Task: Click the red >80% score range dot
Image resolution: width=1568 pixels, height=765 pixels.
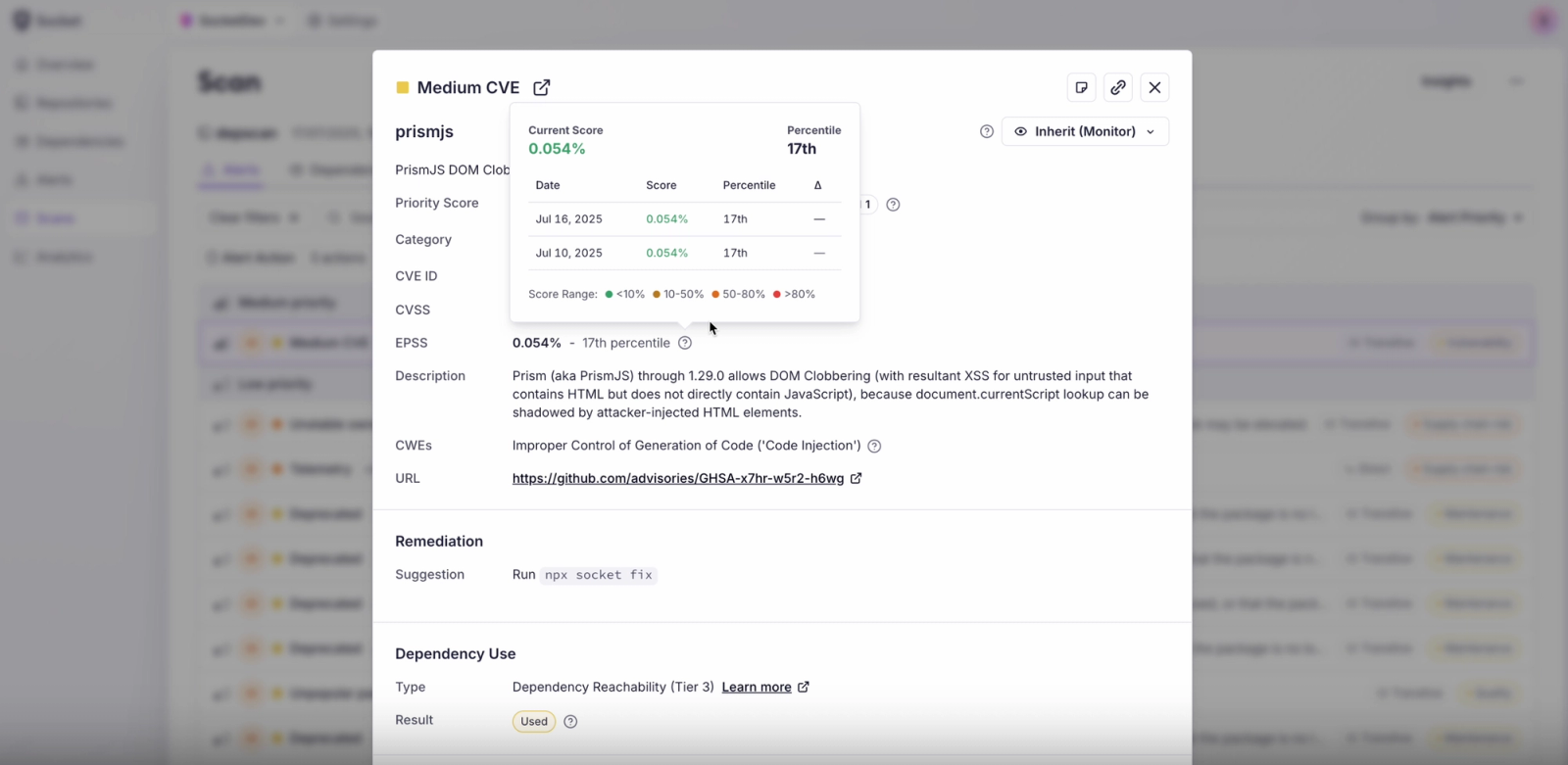Action: (777, 294)
